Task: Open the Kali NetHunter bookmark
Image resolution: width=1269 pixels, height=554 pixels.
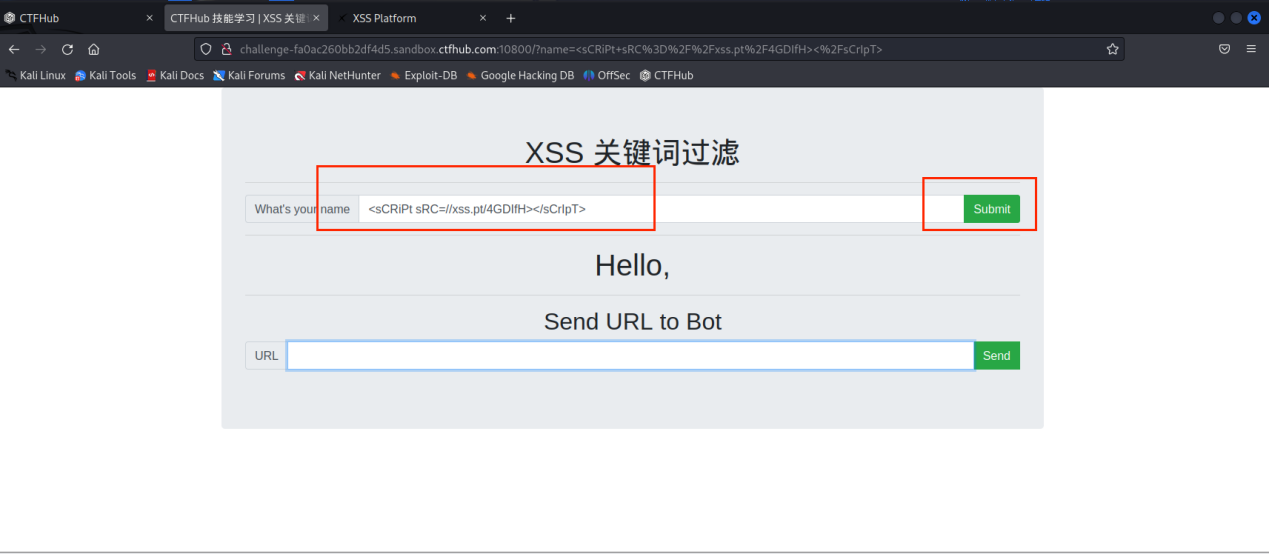Action: [x=337, y=75]
